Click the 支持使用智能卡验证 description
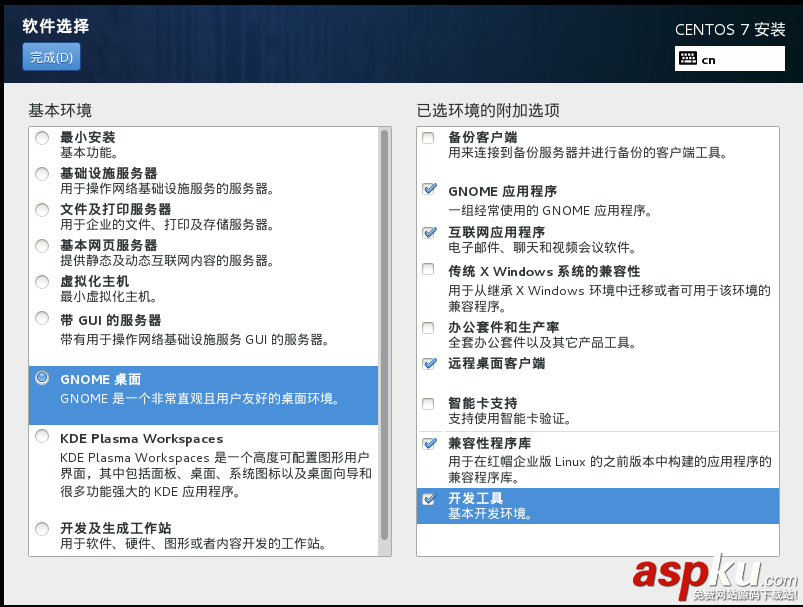Screen dimensions: 803x607 (x=510, y=419)
